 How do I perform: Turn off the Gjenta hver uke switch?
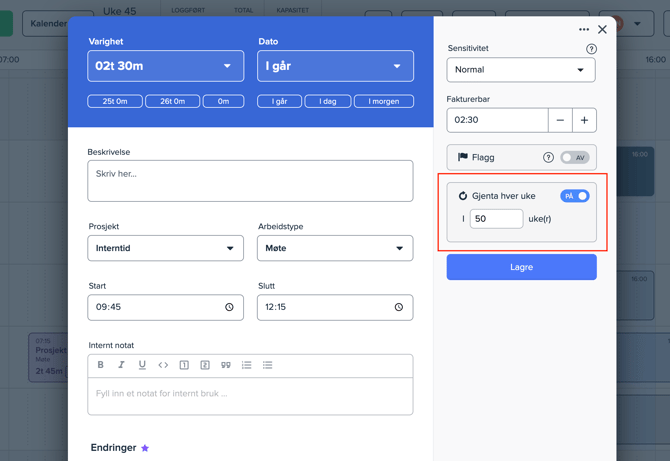coord(574,196)
